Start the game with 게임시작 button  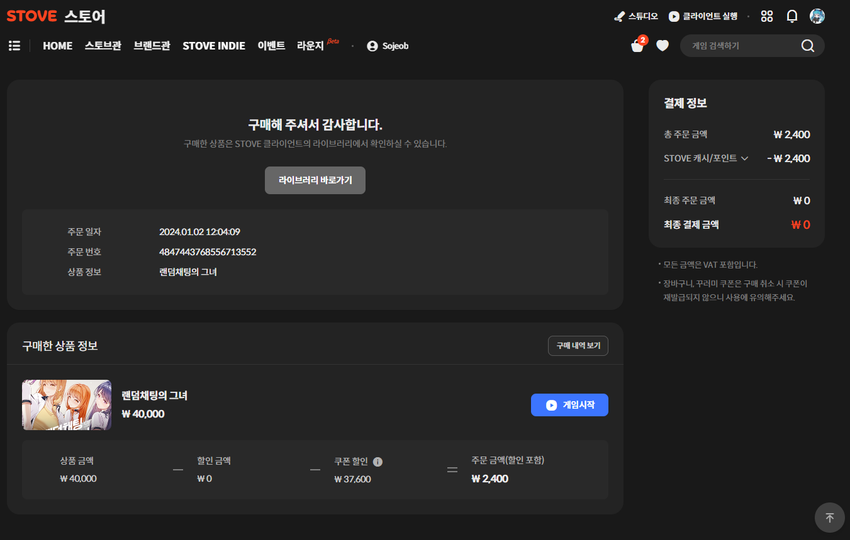[x=569, y=405]
